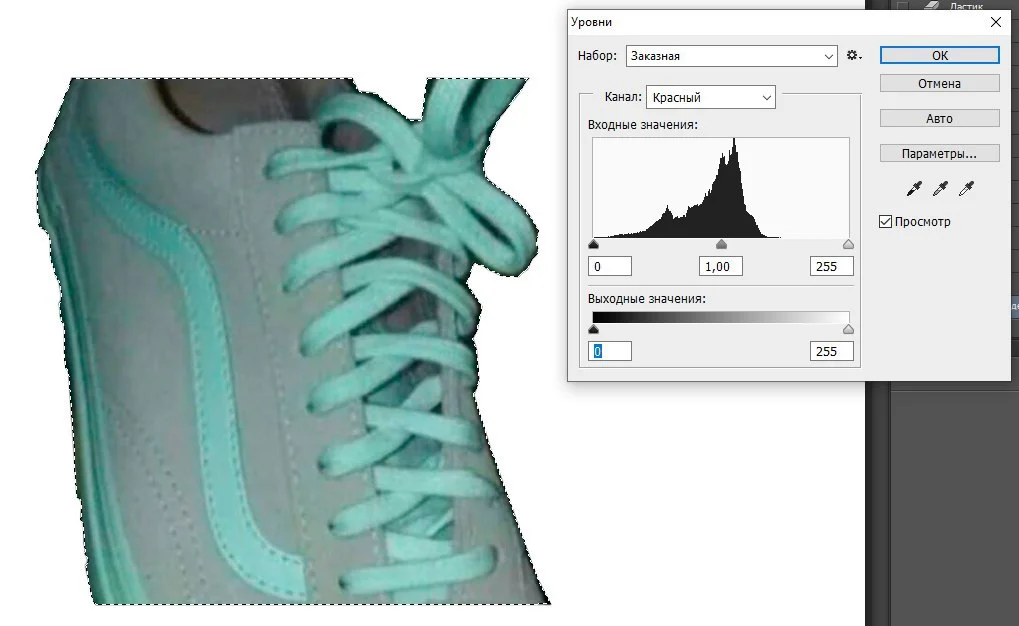Click the red channel histogram
1019x626 pixels.
pos(721,188)
